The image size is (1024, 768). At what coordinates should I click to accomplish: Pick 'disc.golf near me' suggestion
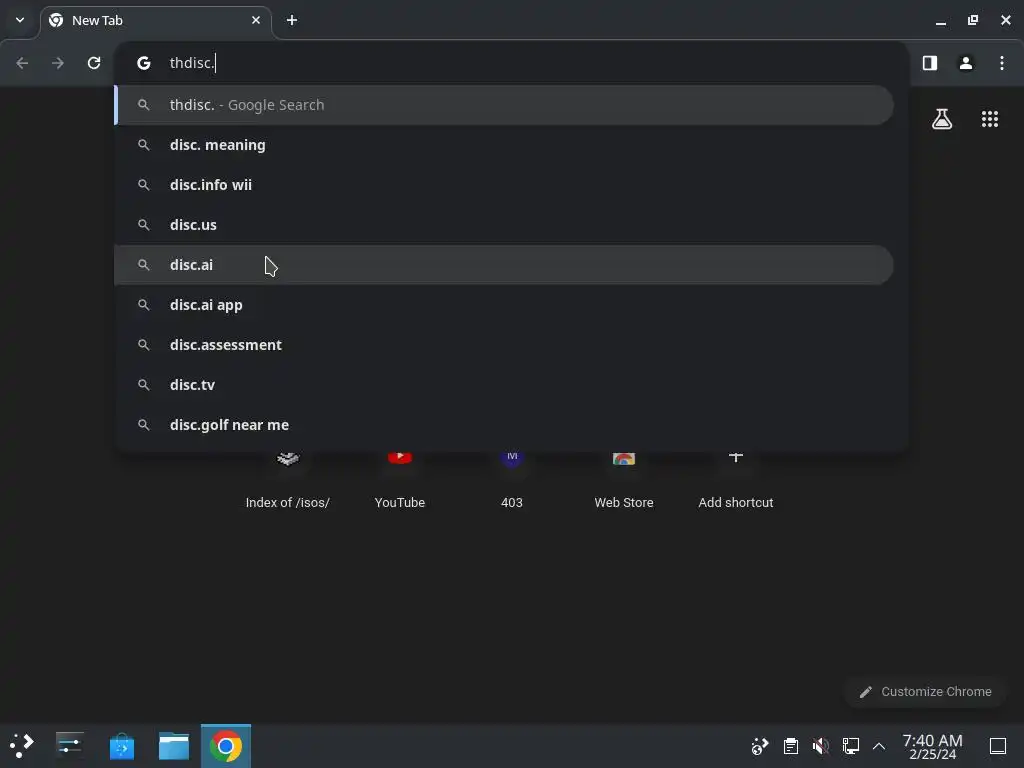504,424
